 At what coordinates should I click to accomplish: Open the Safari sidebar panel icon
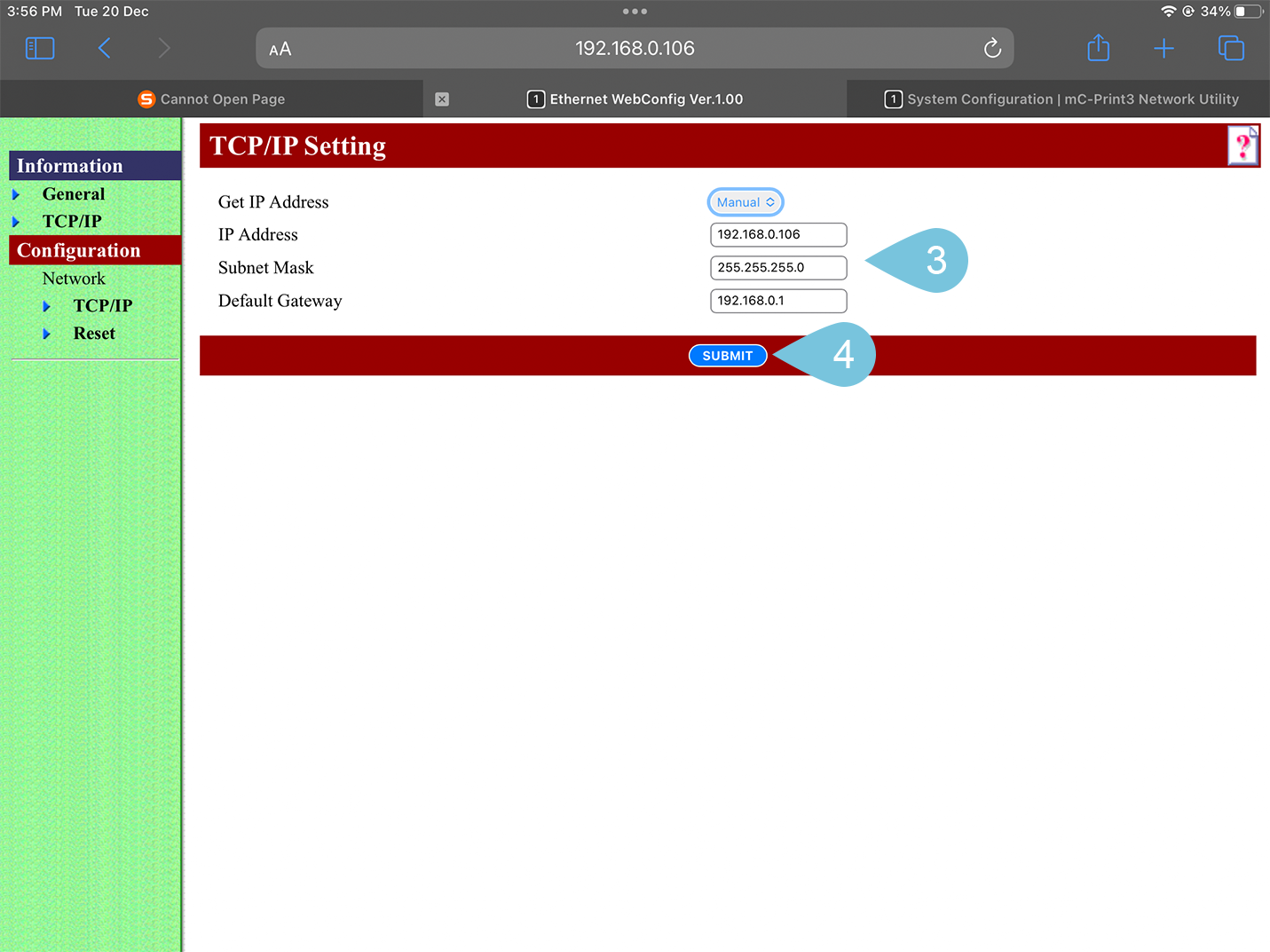click(x=40, y=48)
